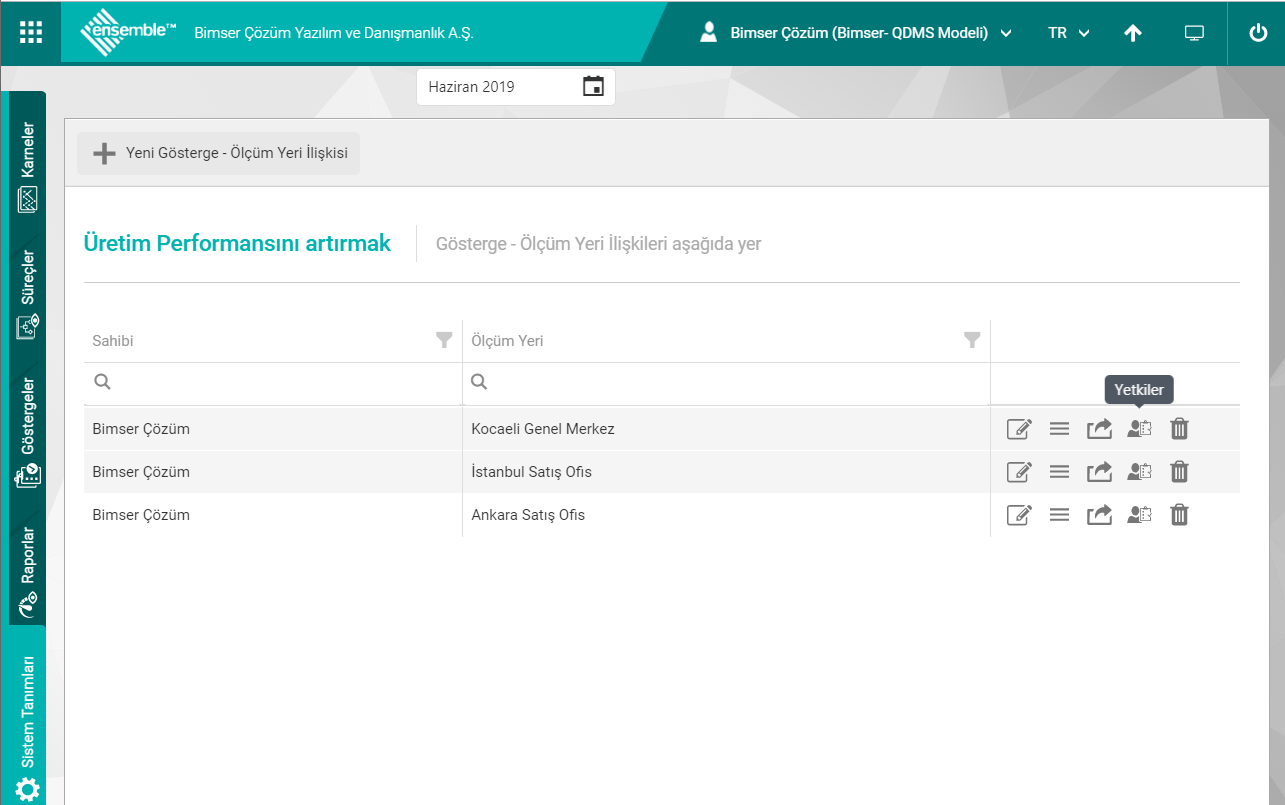The image size is (1285, 805).
Task: Edit the Kocaeli Genel Merkez row
Action: coord(1018,429)
